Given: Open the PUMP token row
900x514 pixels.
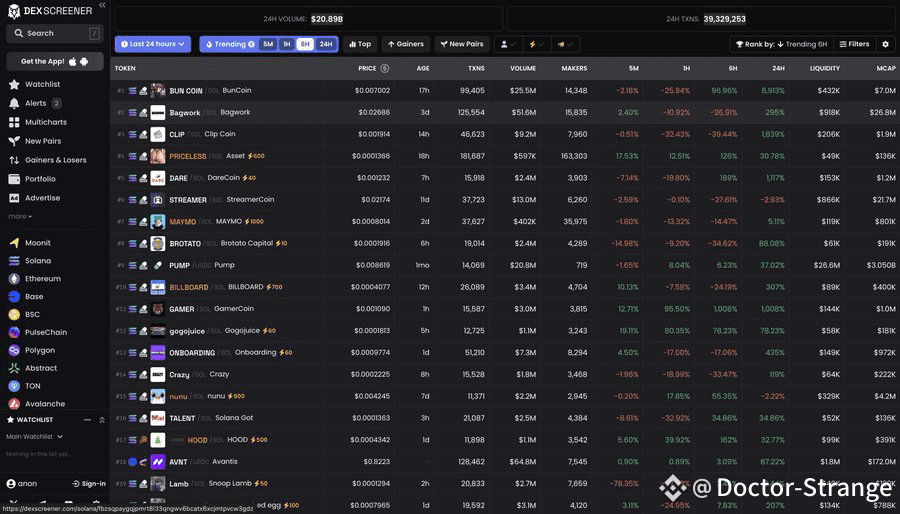Looking at the screenshot, I should (x=505, y=265).
